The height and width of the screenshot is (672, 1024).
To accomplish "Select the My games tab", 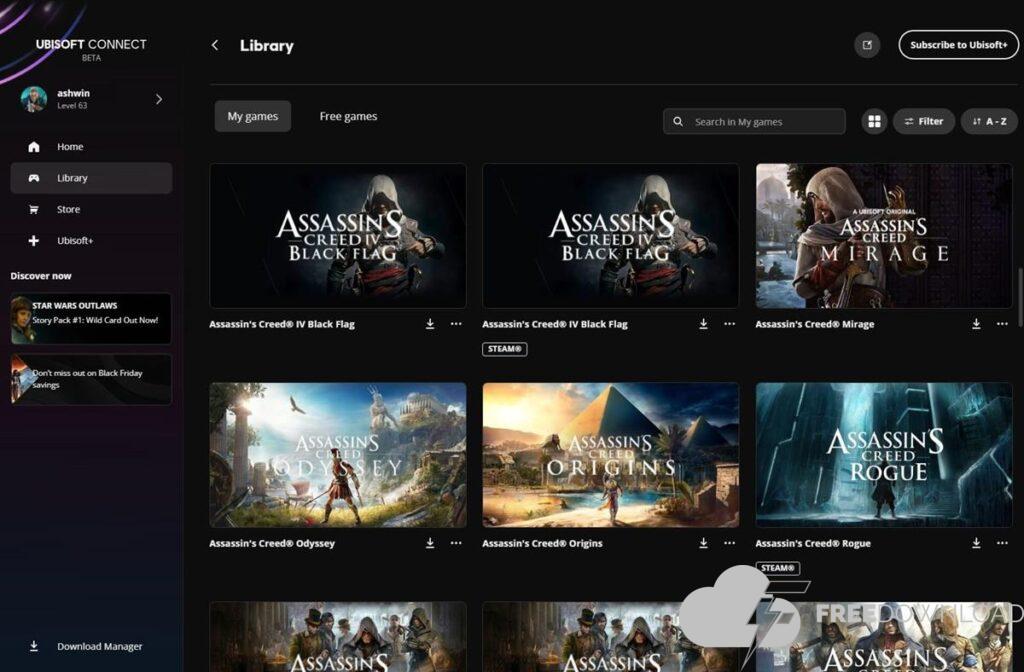I will click(x=252, y=117).
